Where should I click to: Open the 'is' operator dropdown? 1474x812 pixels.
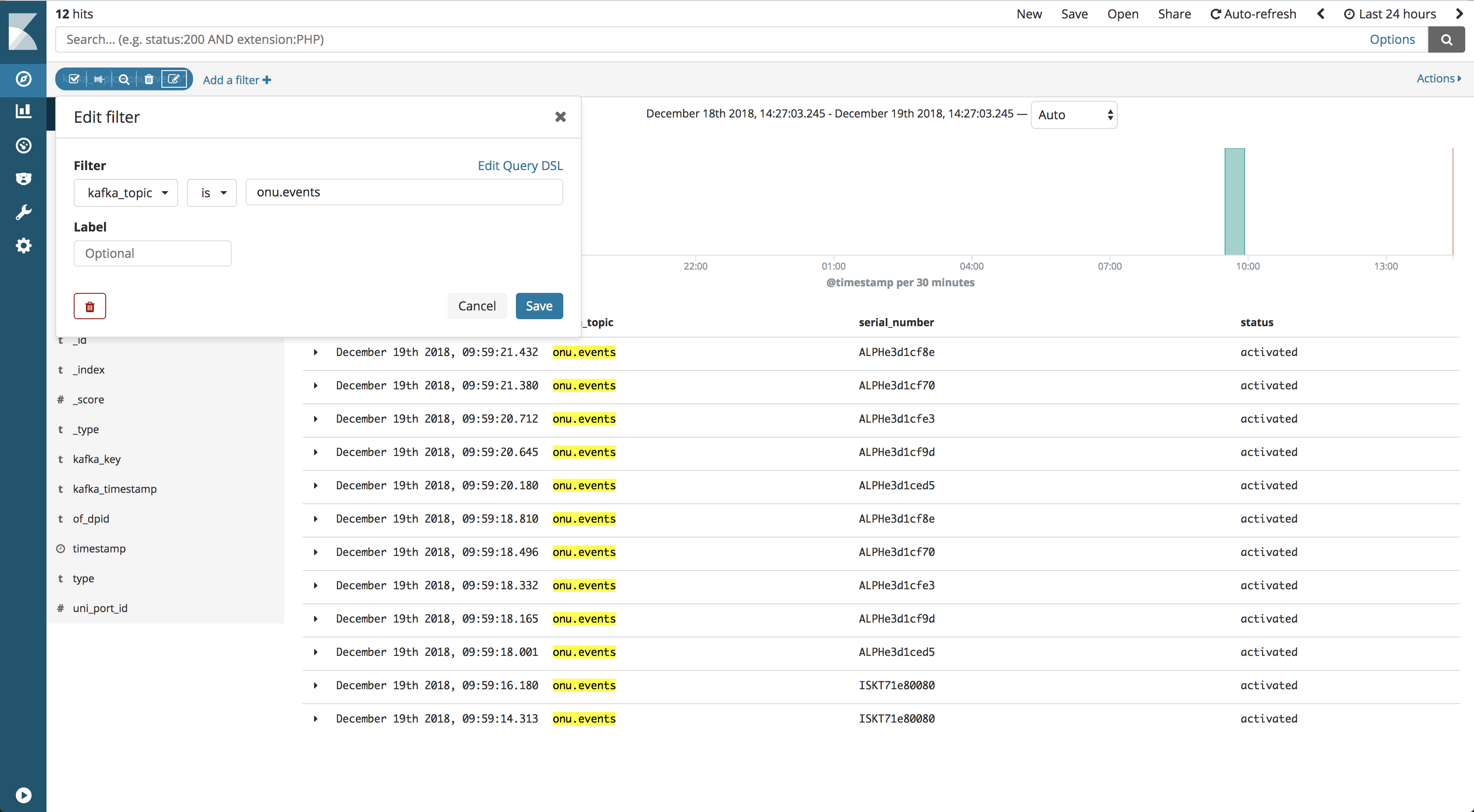coord(212,193)
